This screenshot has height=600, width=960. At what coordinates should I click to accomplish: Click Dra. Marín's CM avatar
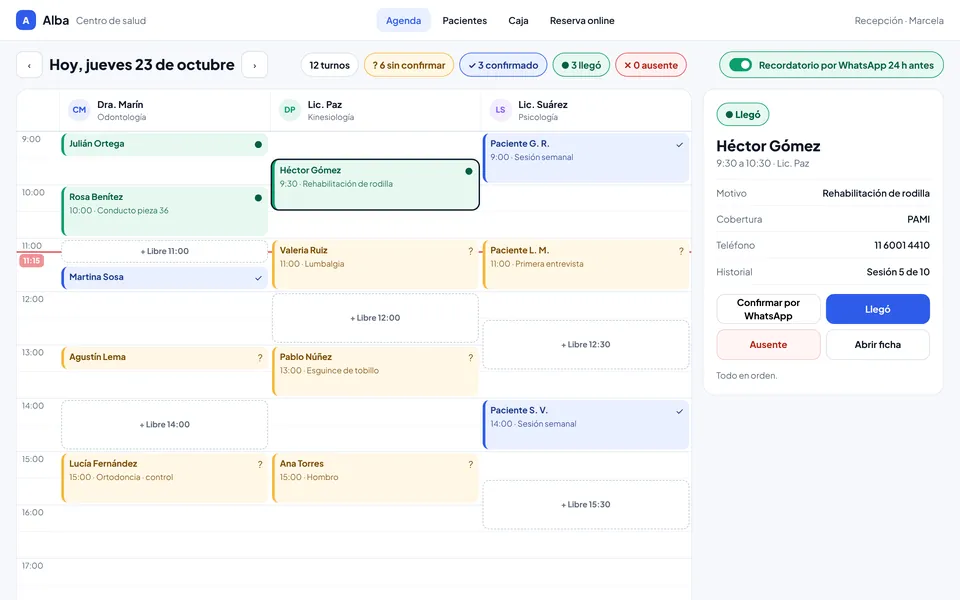[79, 110]
